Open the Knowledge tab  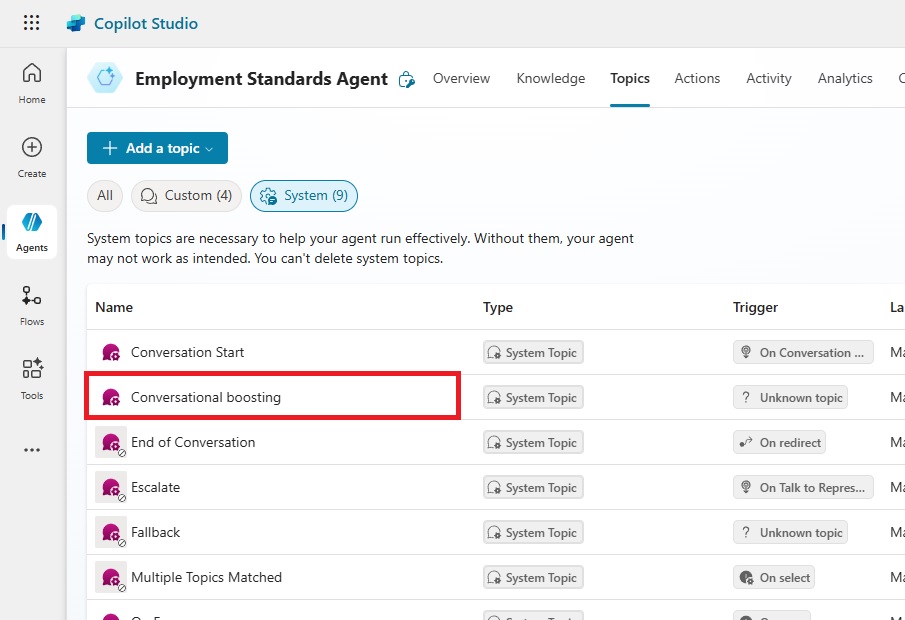[x=551, y=79]
